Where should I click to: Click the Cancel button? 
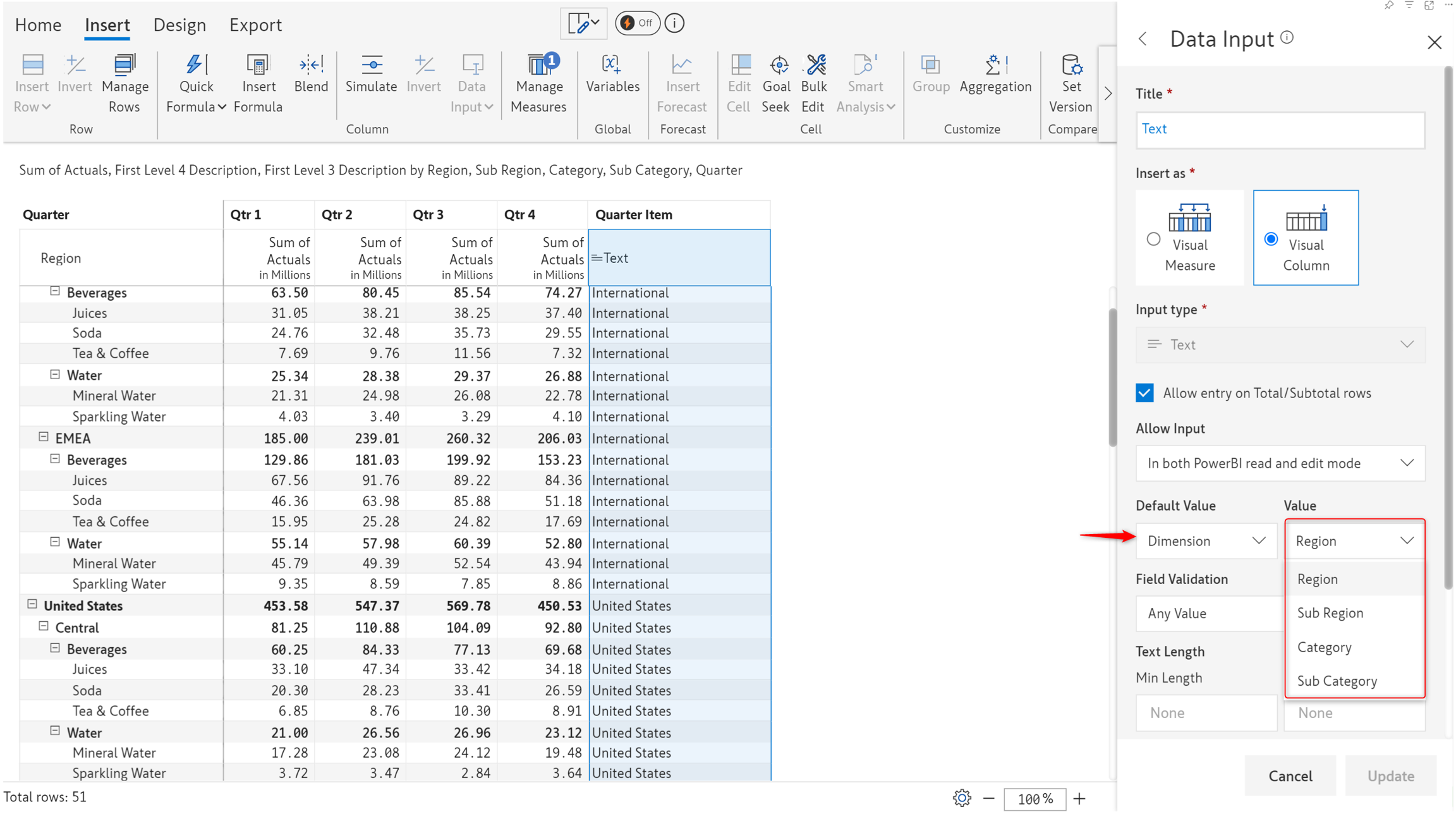(x=1290, y=775)
